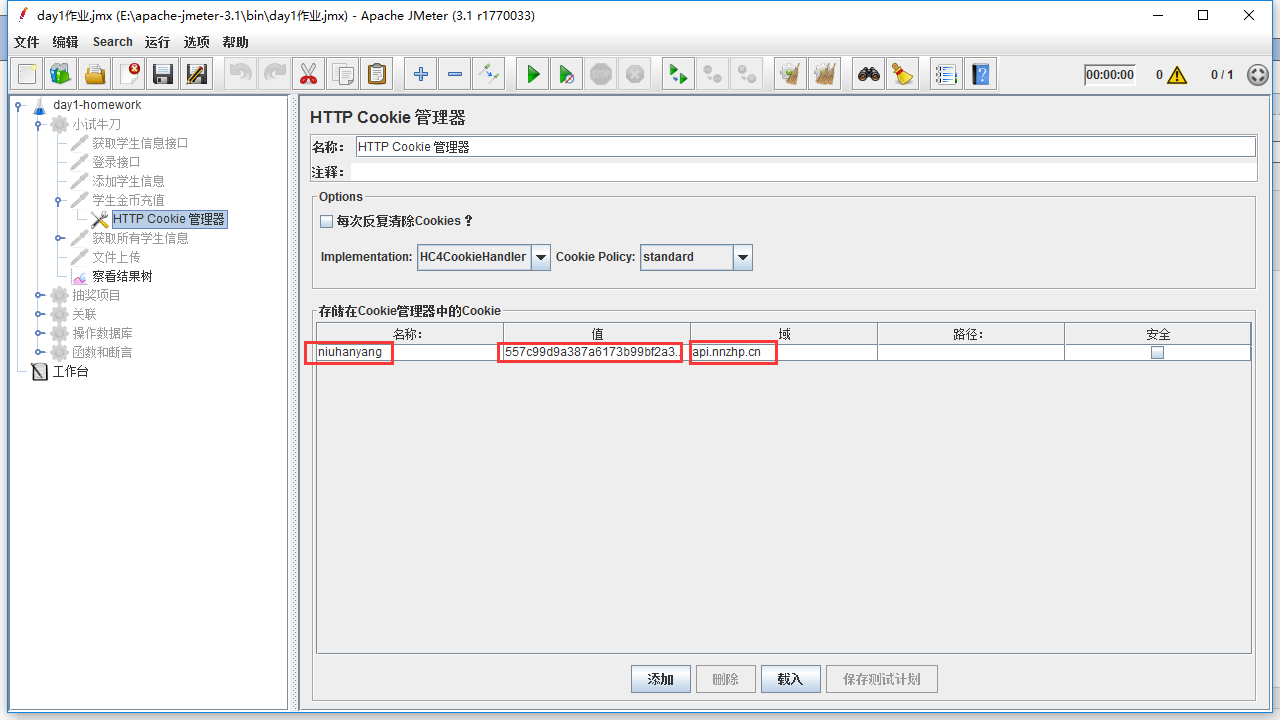Expand the 操作数据库 thread group
1280x720 pixels.
point(39,333)
